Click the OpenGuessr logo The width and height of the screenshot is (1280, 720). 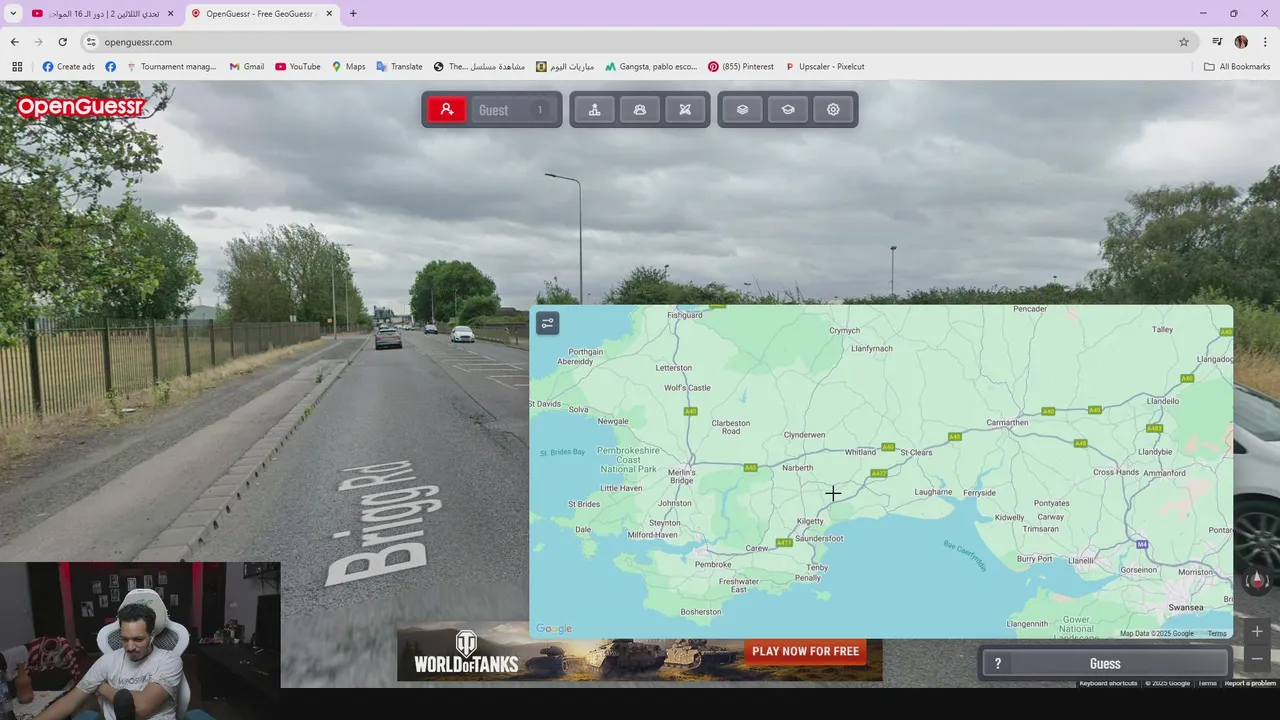tap(81, 106)
